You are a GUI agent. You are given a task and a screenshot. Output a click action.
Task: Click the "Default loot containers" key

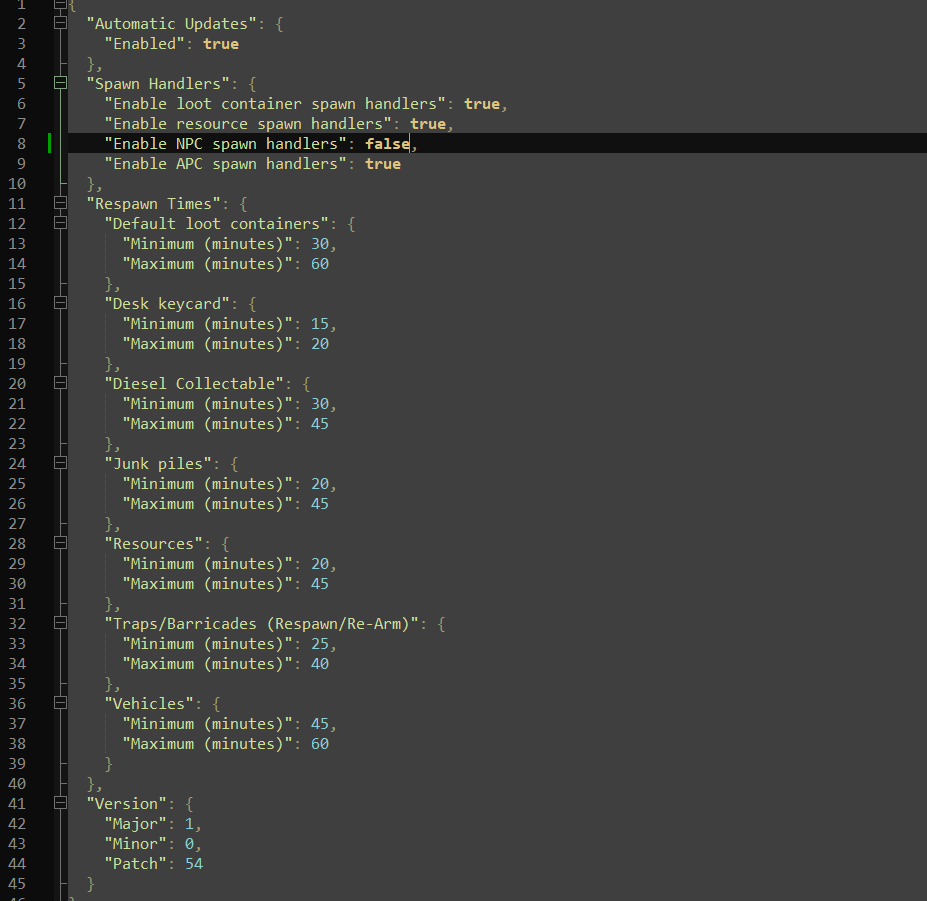coord(217,223)
